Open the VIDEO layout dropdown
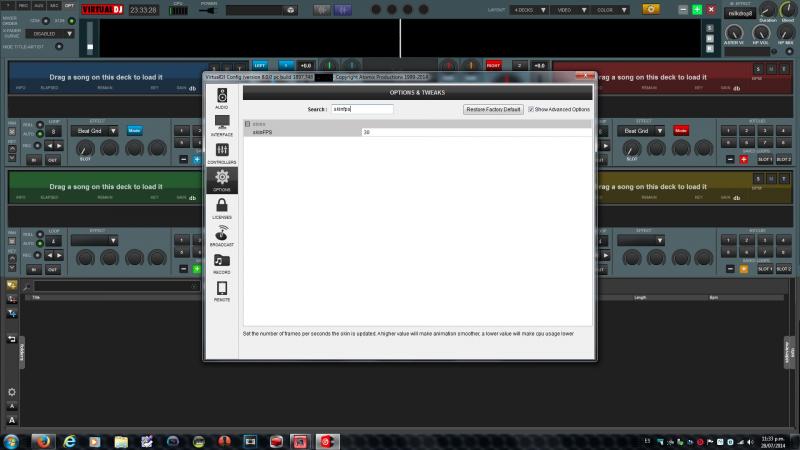The image size is (800, 450). tap(570, 10)
